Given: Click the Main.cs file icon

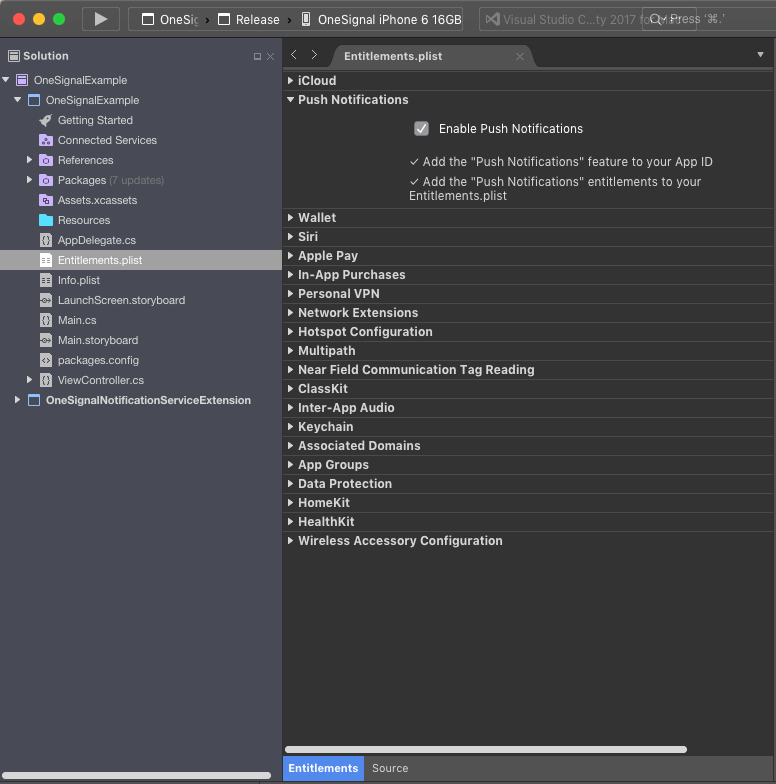Looking at the screenshot, I should coord(46,320).
